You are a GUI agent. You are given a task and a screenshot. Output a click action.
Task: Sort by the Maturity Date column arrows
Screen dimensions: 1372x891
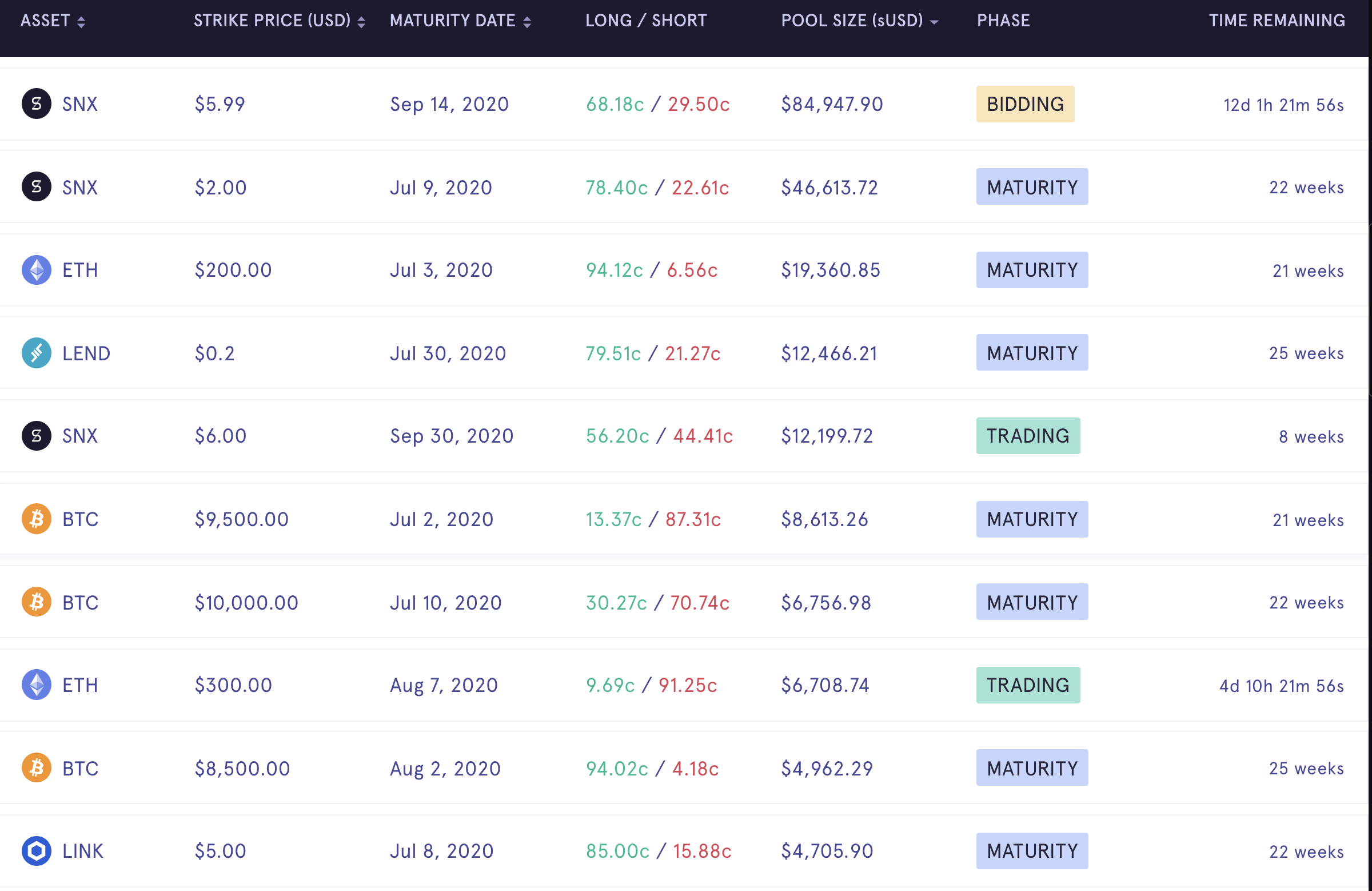click(527, 22)
